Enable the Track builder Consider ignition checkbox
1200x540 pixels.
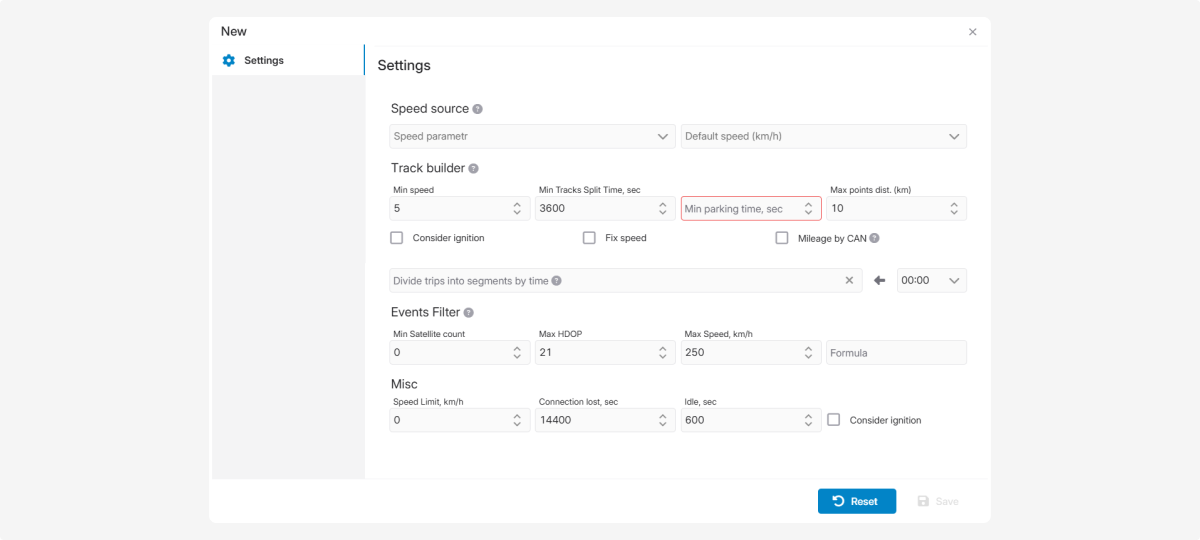pos(397,238)
